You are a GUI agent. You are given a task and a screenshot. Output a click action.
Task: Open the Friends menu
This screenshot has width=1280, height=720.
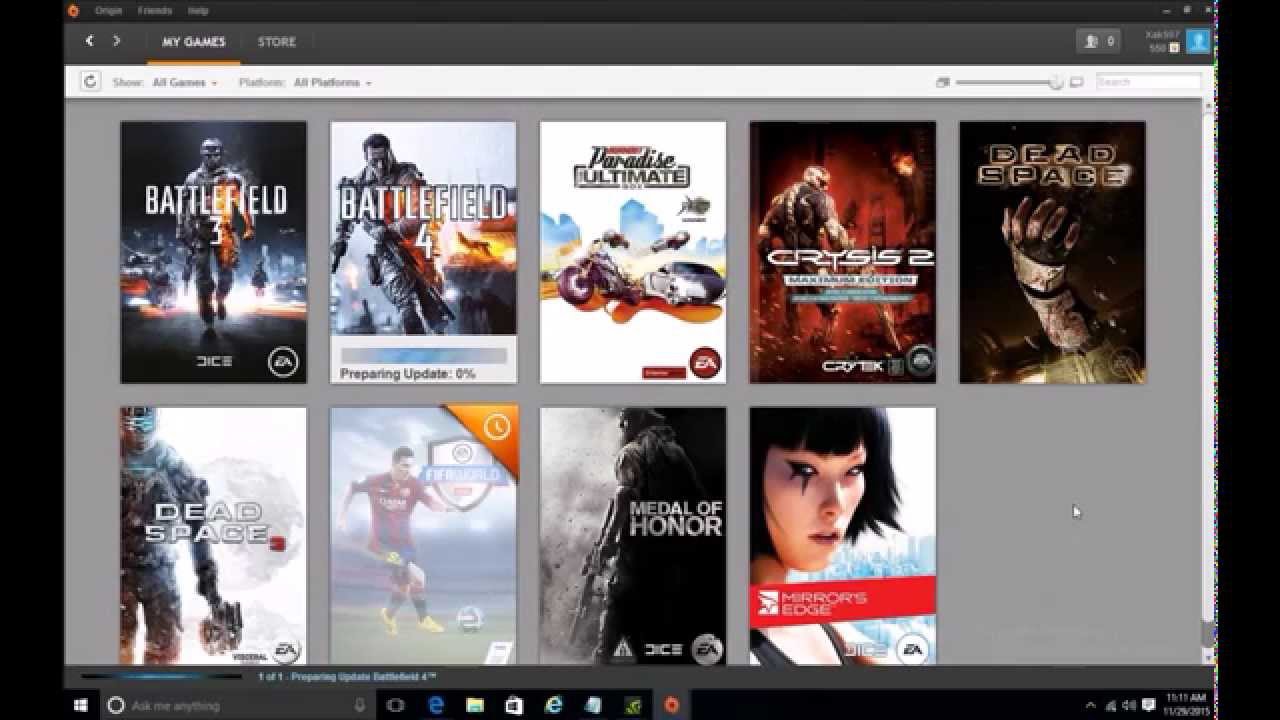(154, 10)
